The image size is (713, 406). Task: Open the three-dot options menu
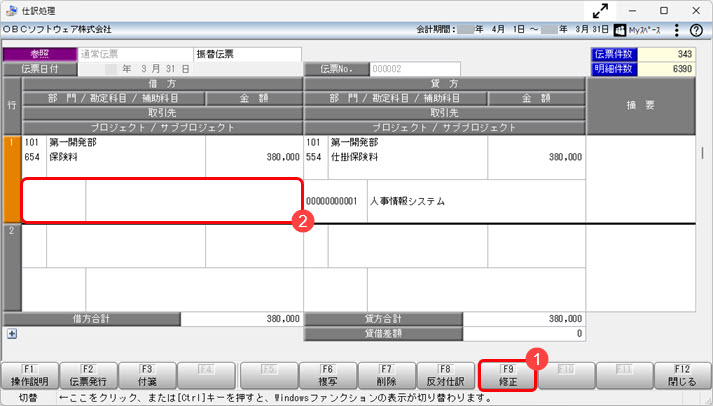(677, 30)
